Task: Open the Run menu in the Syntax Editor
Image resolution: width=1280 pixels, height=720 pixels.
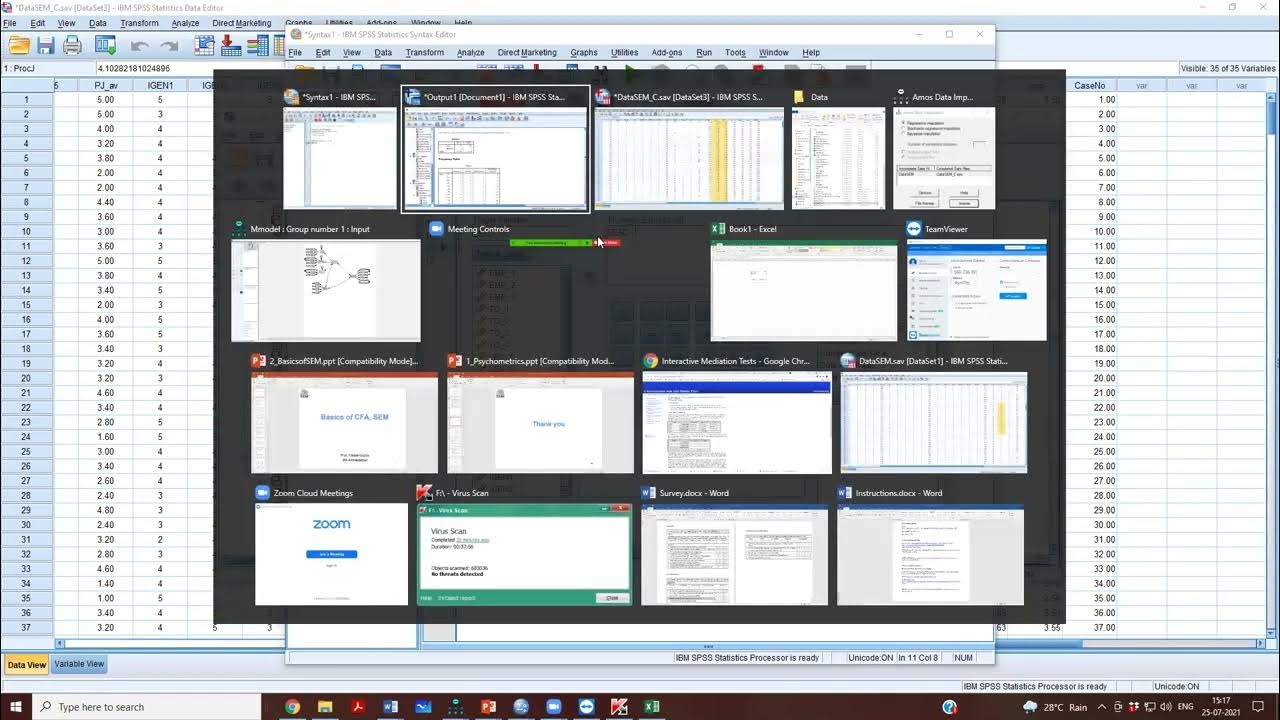Action: tap(704, 53)
